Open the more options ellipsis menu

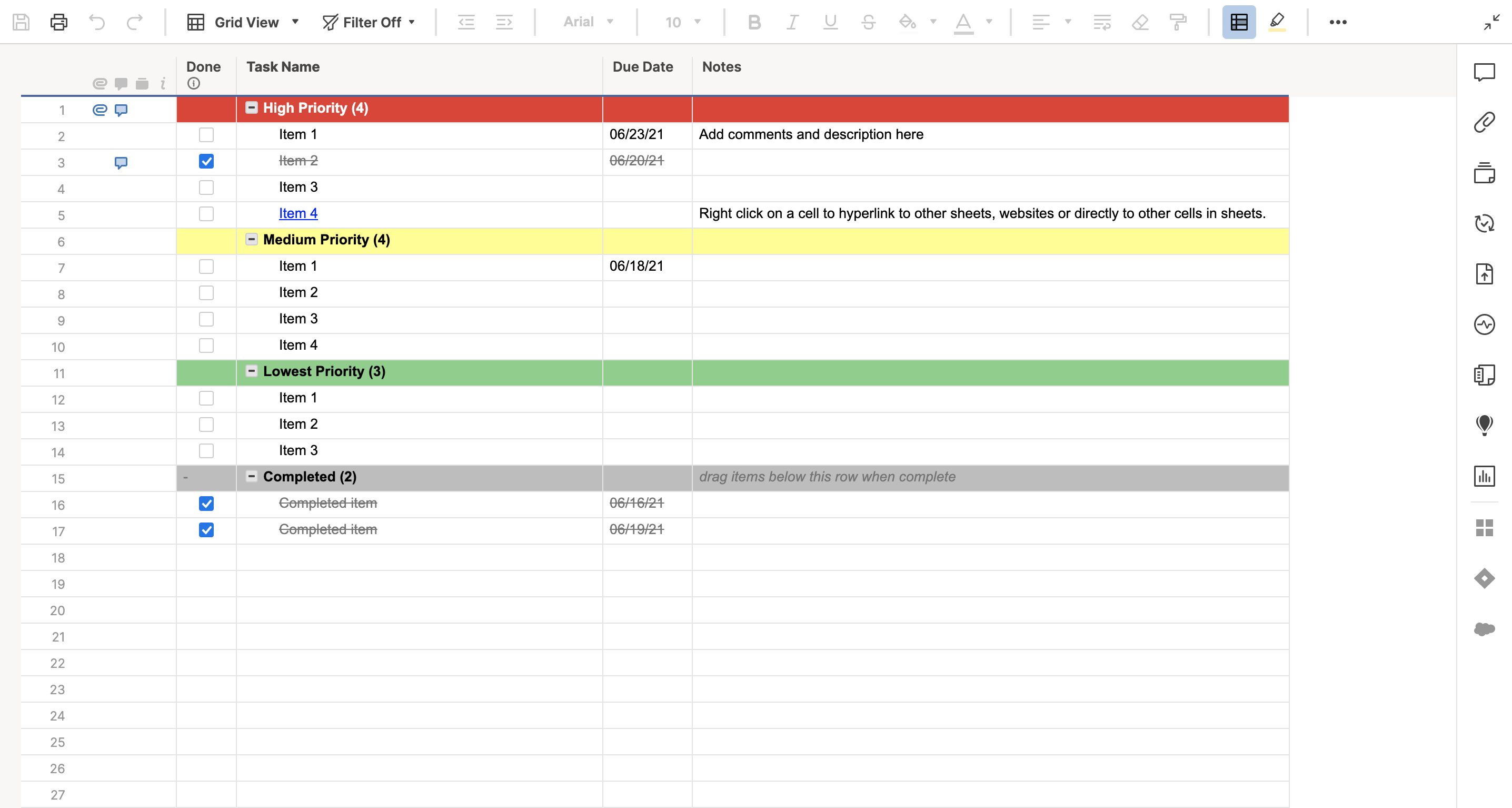1338,22
